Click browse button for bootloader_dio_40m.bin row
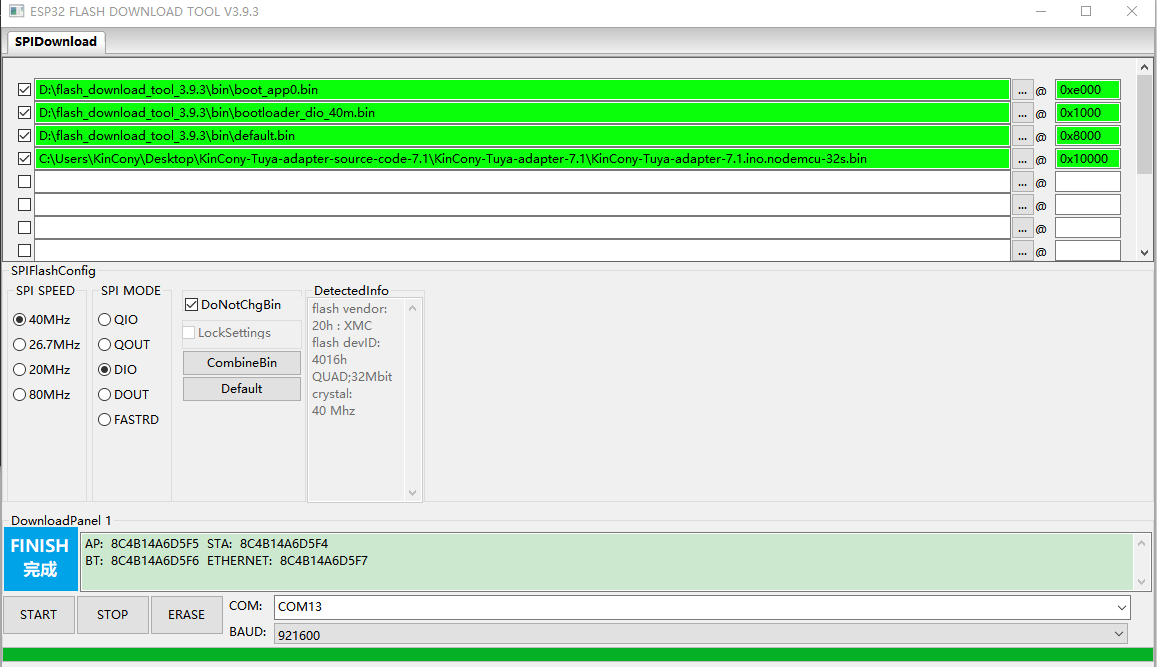This screenshot has height=667, width=1157. tap(1022, 113)
